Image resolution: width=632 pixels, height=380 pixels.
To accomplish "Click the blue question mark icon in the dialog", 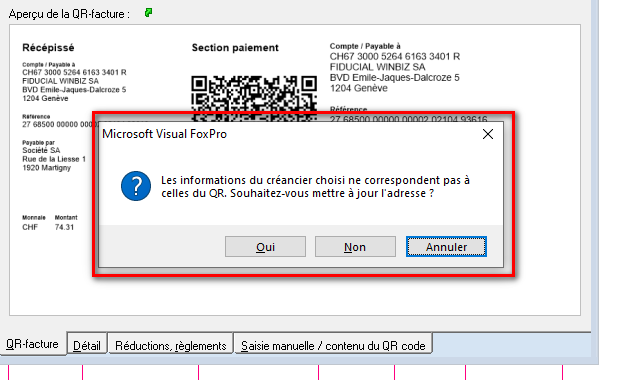I will click(136, 186).
